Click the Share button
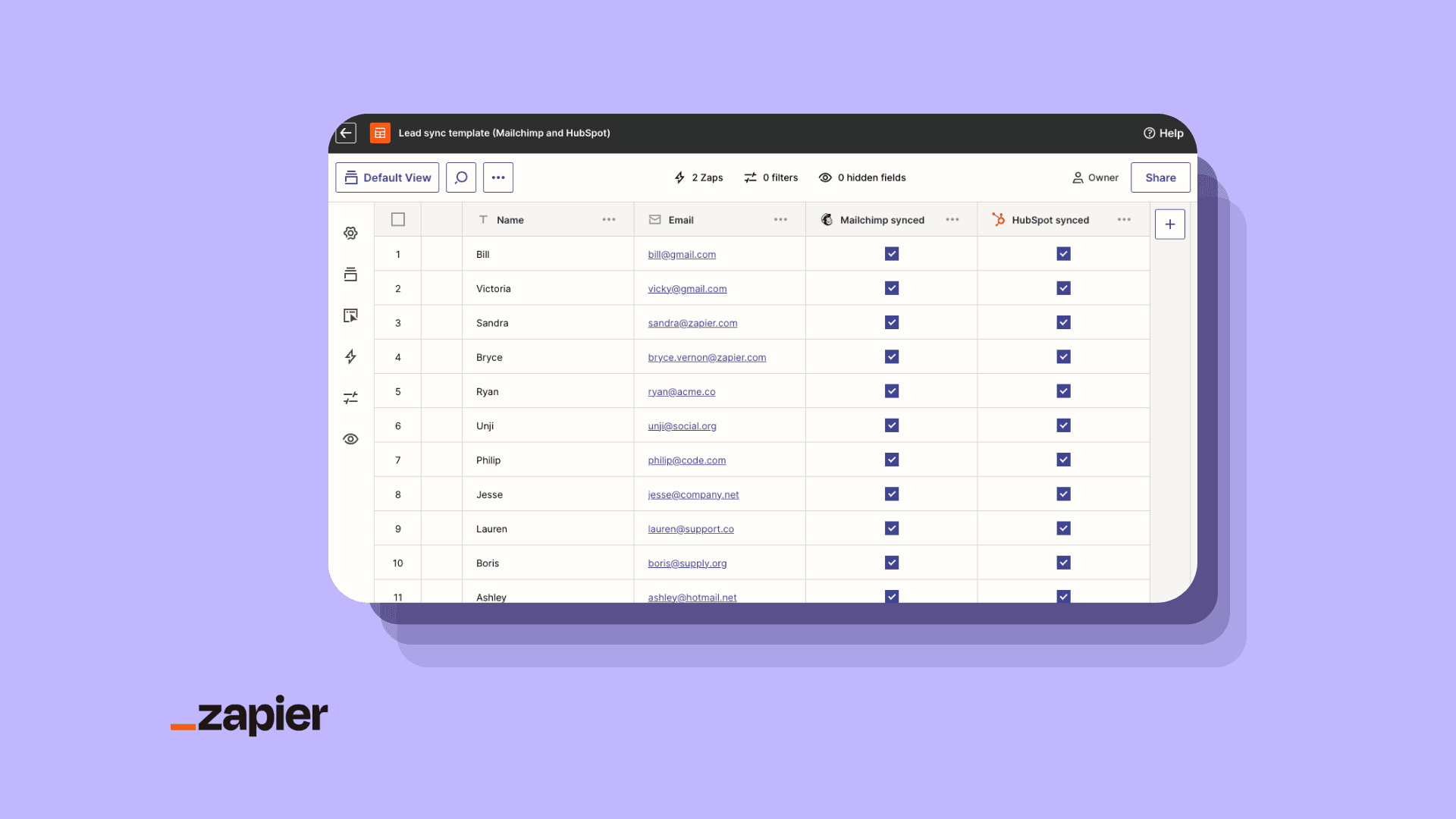The height and width of the screenshot is (819, 1456). pos(1160,177)
